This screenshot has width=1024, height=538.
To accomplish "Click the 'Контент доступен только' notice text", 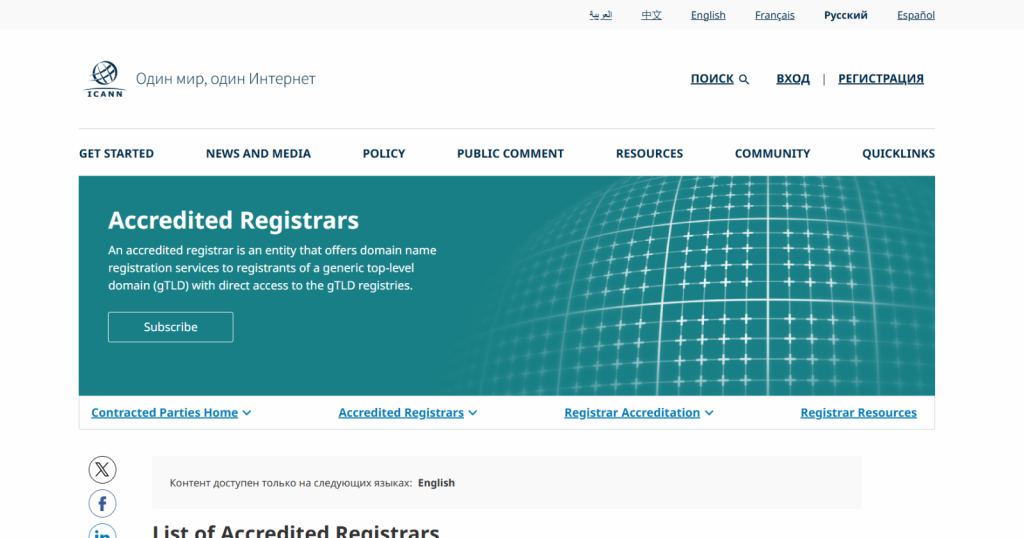I will click(291, 483).
